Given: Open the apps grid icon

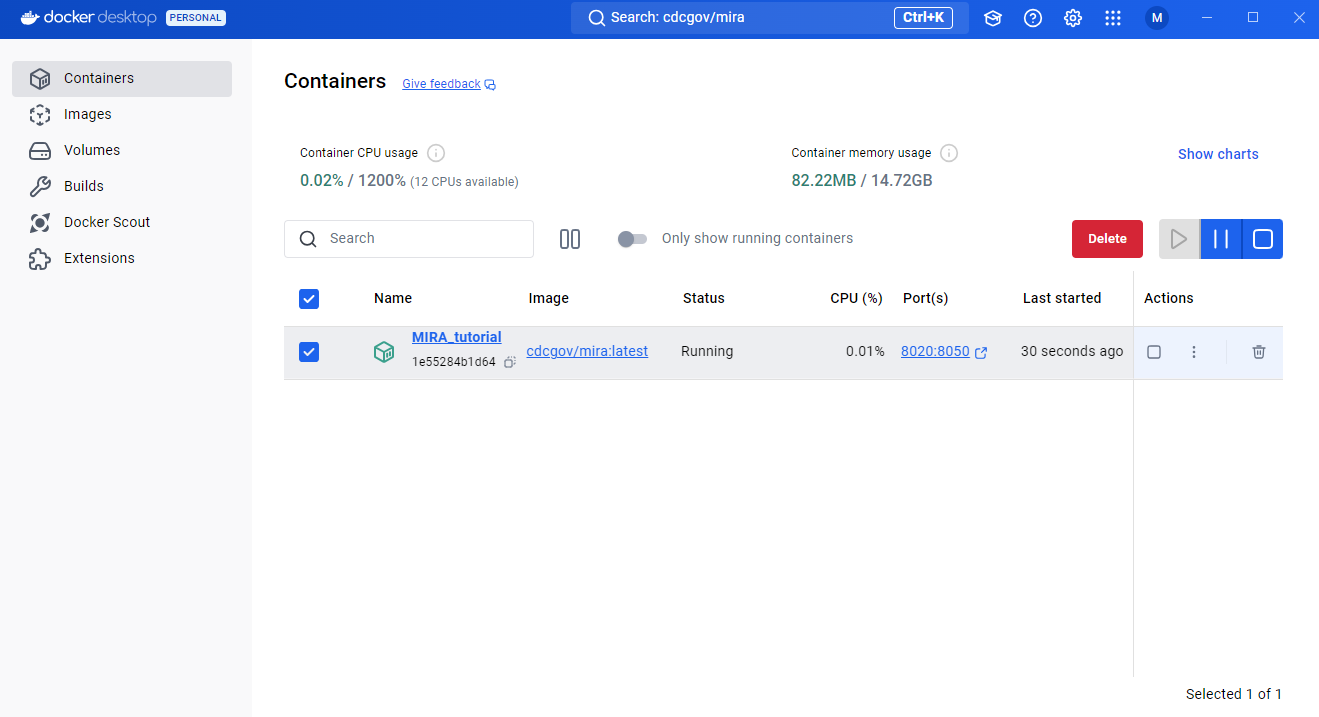Looking at the screenshot, I should click(x=1113, y=18).
